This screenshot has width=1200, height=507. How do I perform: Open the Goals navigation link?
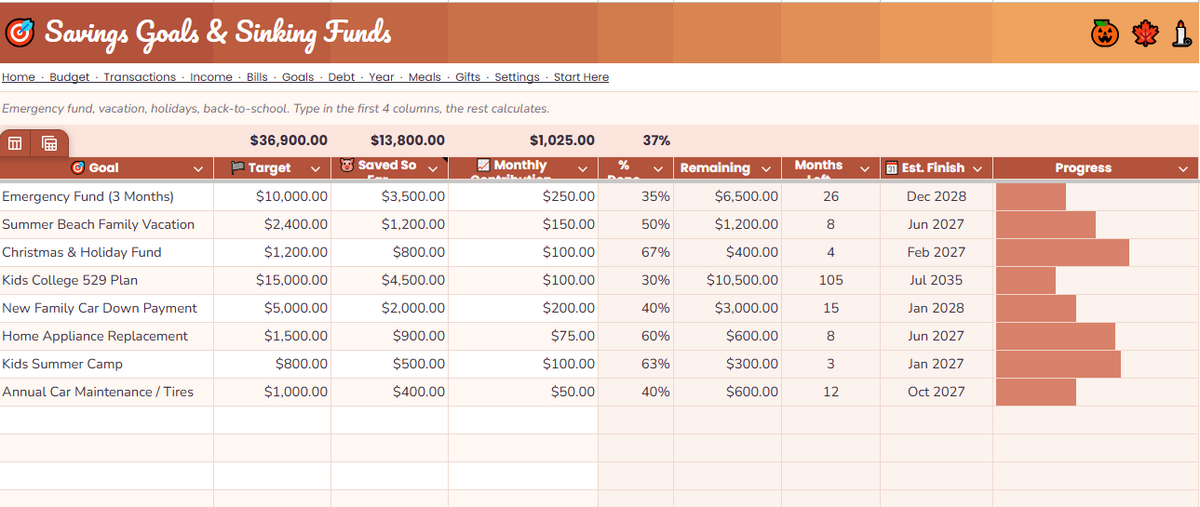click(x=298, y=77)
